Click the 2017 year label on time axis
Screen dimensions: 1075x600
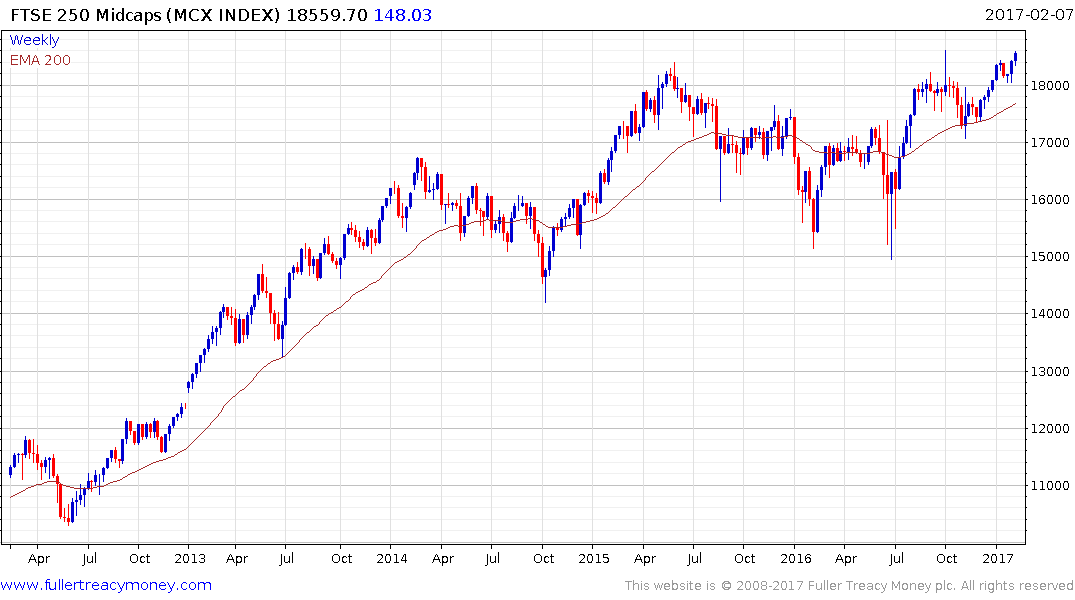(998, 558)
